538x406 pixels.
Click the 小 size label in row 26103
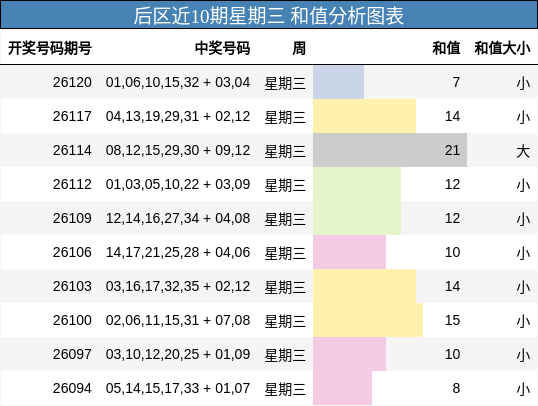click(x=523, y=287)
